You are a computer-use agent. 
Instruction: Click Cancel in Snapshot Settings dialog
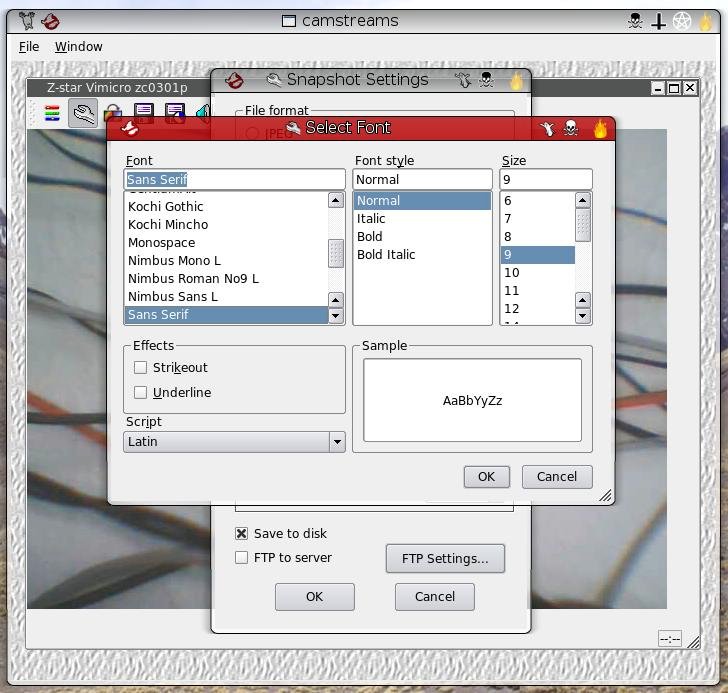coord(435,597)
